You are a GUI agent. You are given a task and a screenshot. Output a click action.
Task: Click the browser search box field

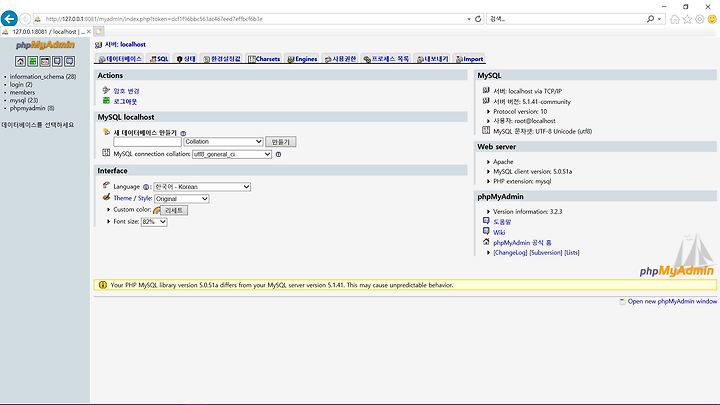tap(566, 19)
